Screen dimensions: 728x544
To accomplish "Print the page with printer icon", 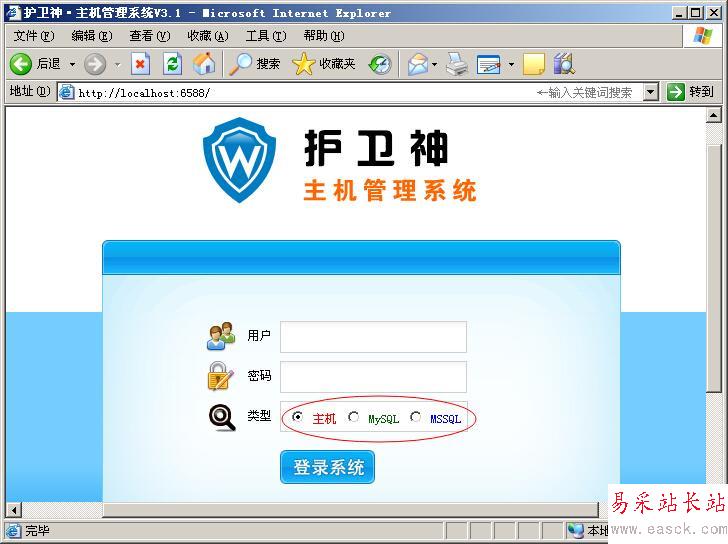I will point(457,64).
